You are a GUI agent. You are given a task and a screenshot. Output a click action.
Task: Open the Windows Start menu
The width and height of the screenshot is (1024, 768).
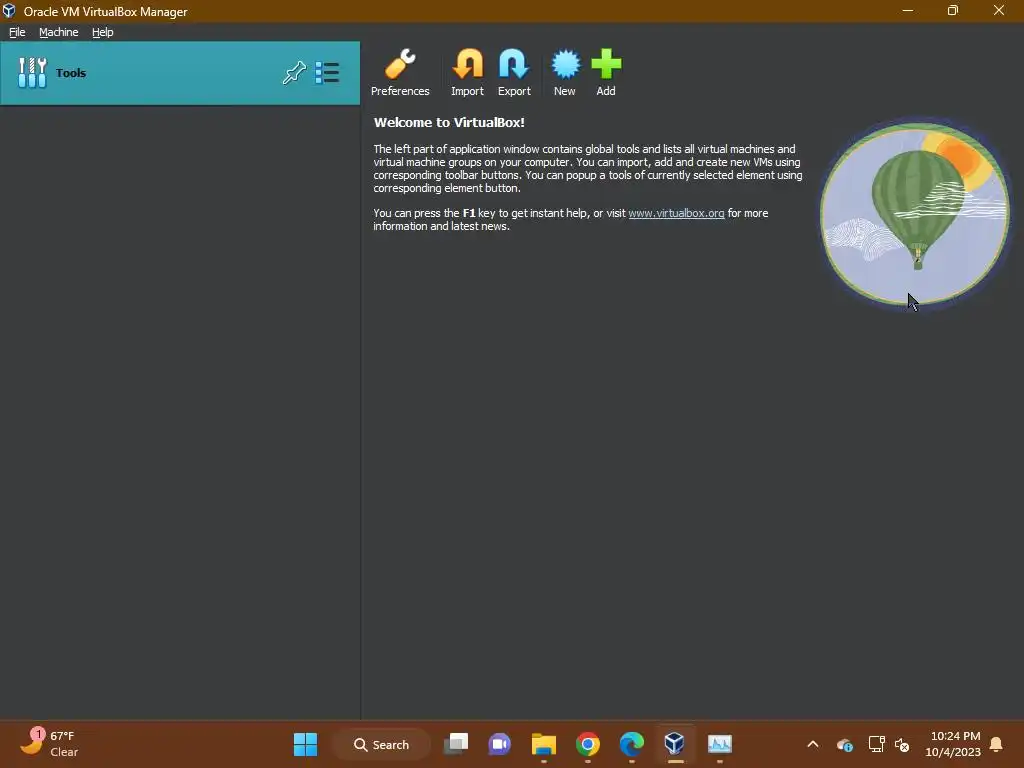coord(305,744)
